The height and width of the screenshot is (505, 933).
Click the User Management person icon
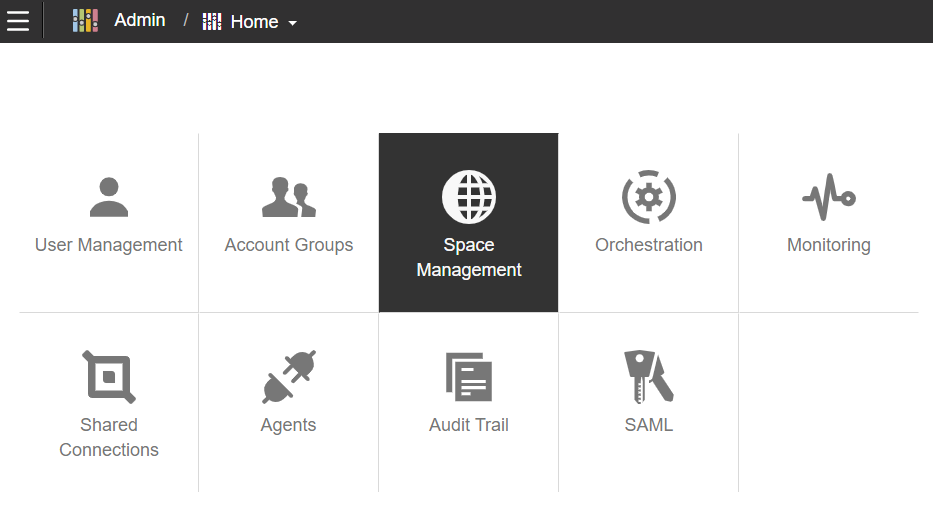click(109, 197)
